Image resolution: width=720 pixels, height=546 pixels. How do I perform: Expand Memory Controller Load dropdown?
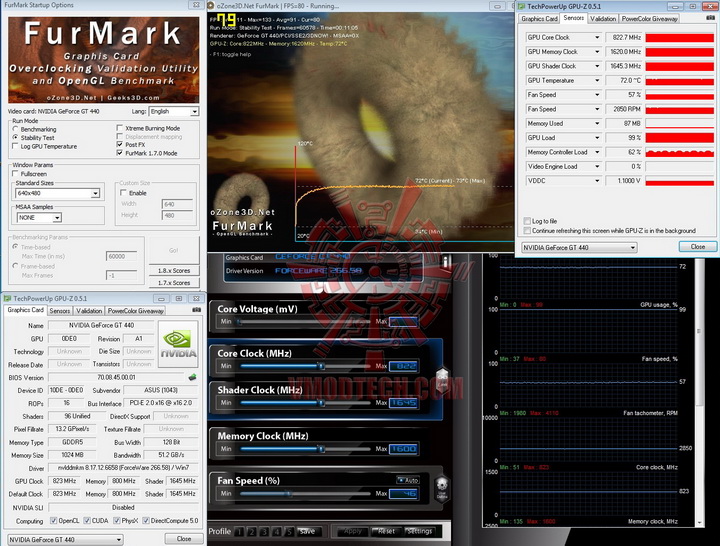click(x=597, y=152)
